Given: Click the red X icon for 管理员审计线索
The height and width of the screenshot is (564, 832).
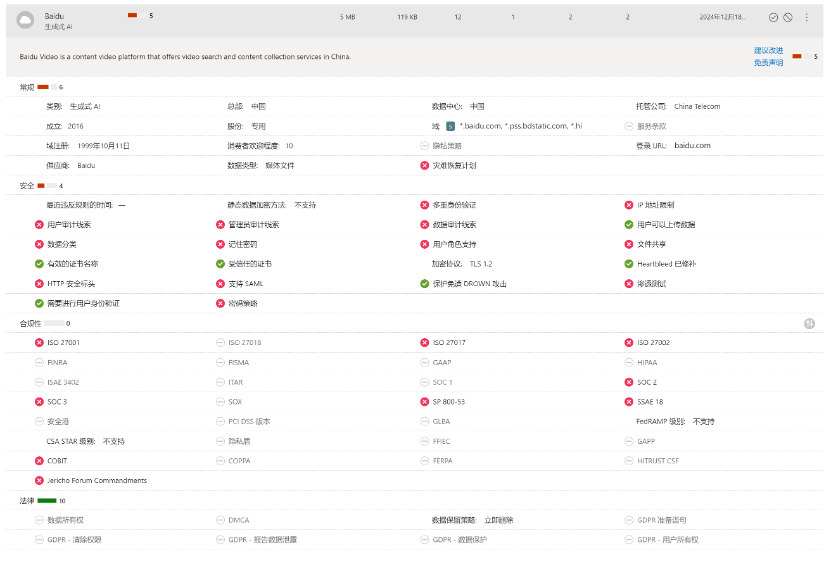Looking at the screenshot, I should [220, 225].
